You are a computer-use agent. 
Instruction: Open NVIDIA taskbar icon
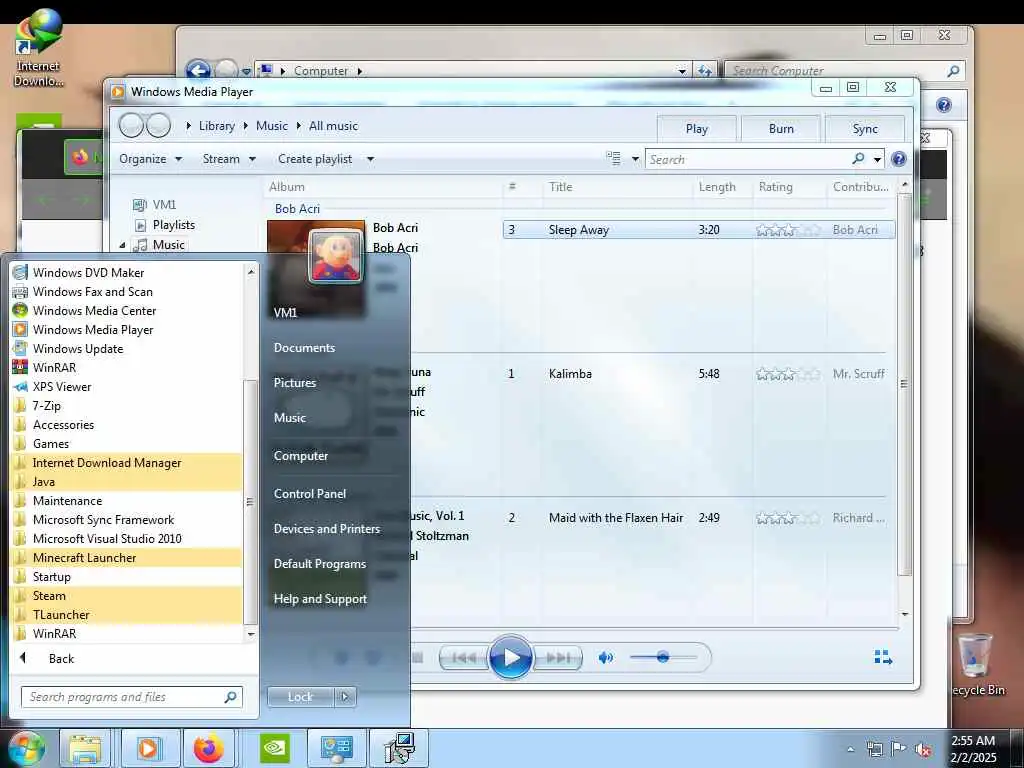[x=275, y=748]
